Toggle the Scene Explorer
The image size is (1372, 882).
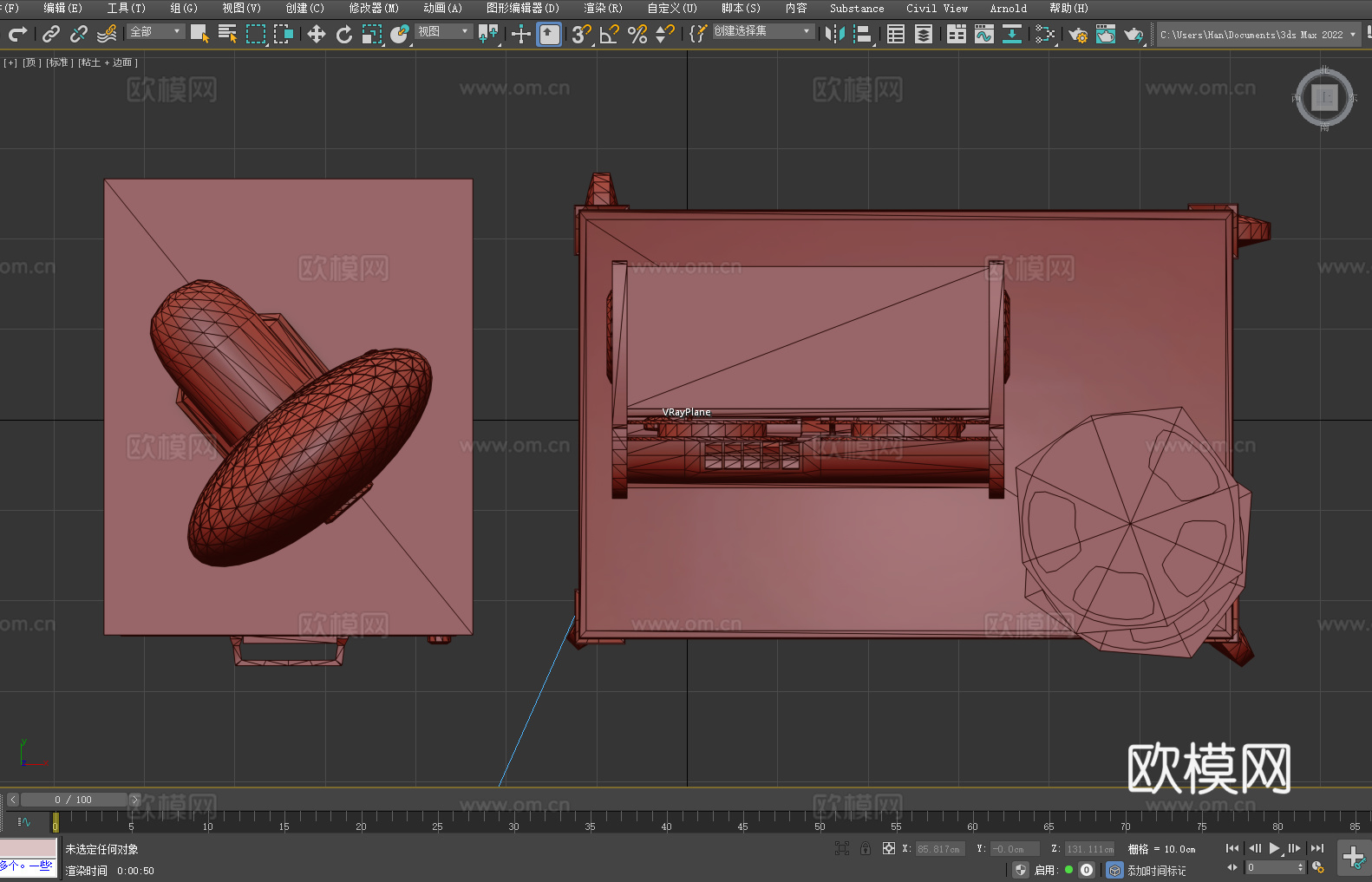point(896,34)
